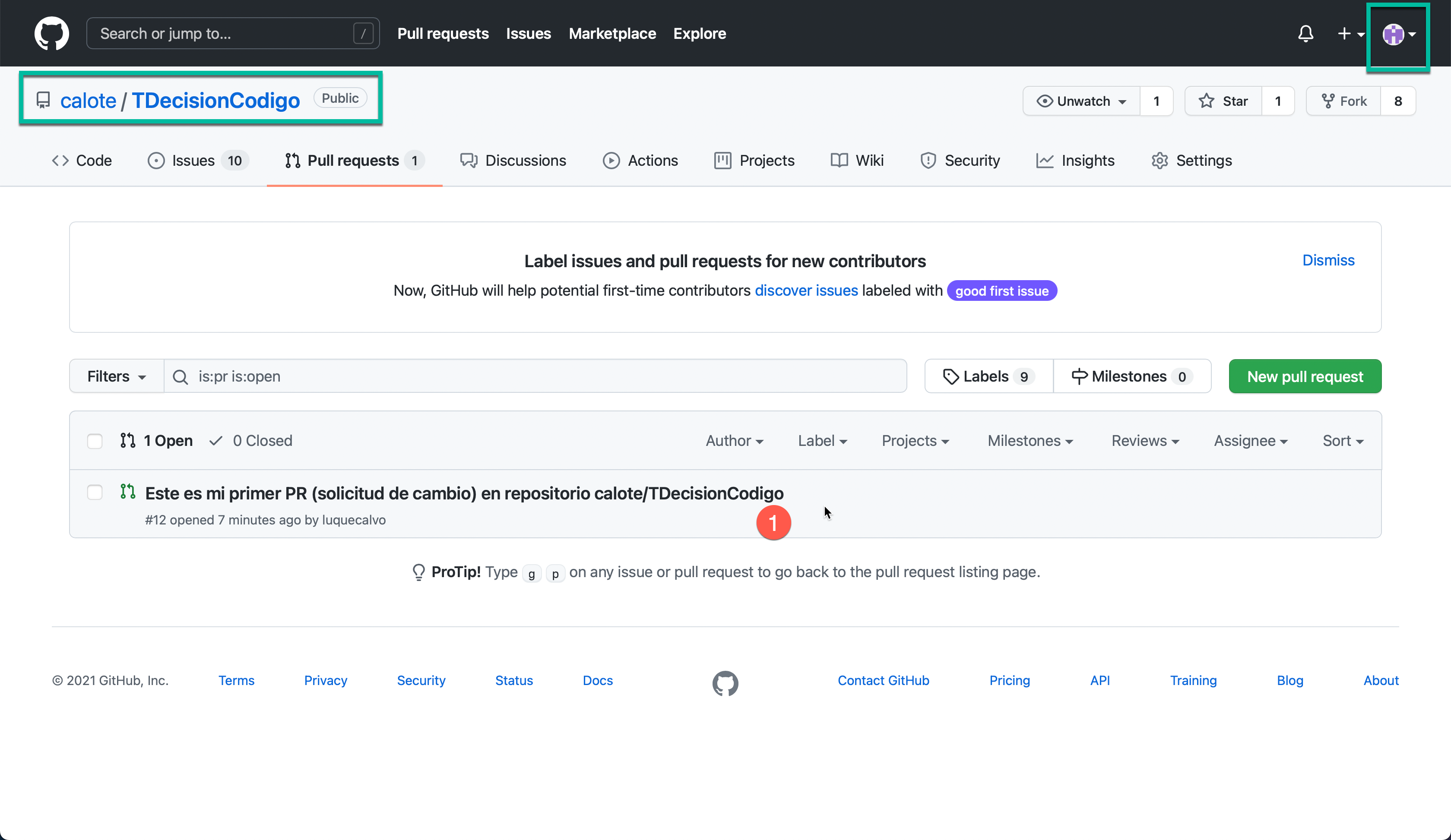Expand the Author filter
The image size is (1451, 840).
(x=734, y=441)
